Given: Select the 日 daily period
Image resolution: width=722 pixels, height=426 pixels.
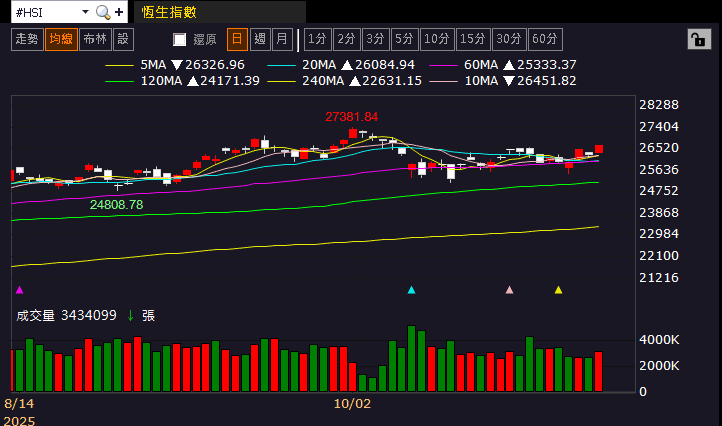Looking at the screenshot, I should [x=237, y=39].
